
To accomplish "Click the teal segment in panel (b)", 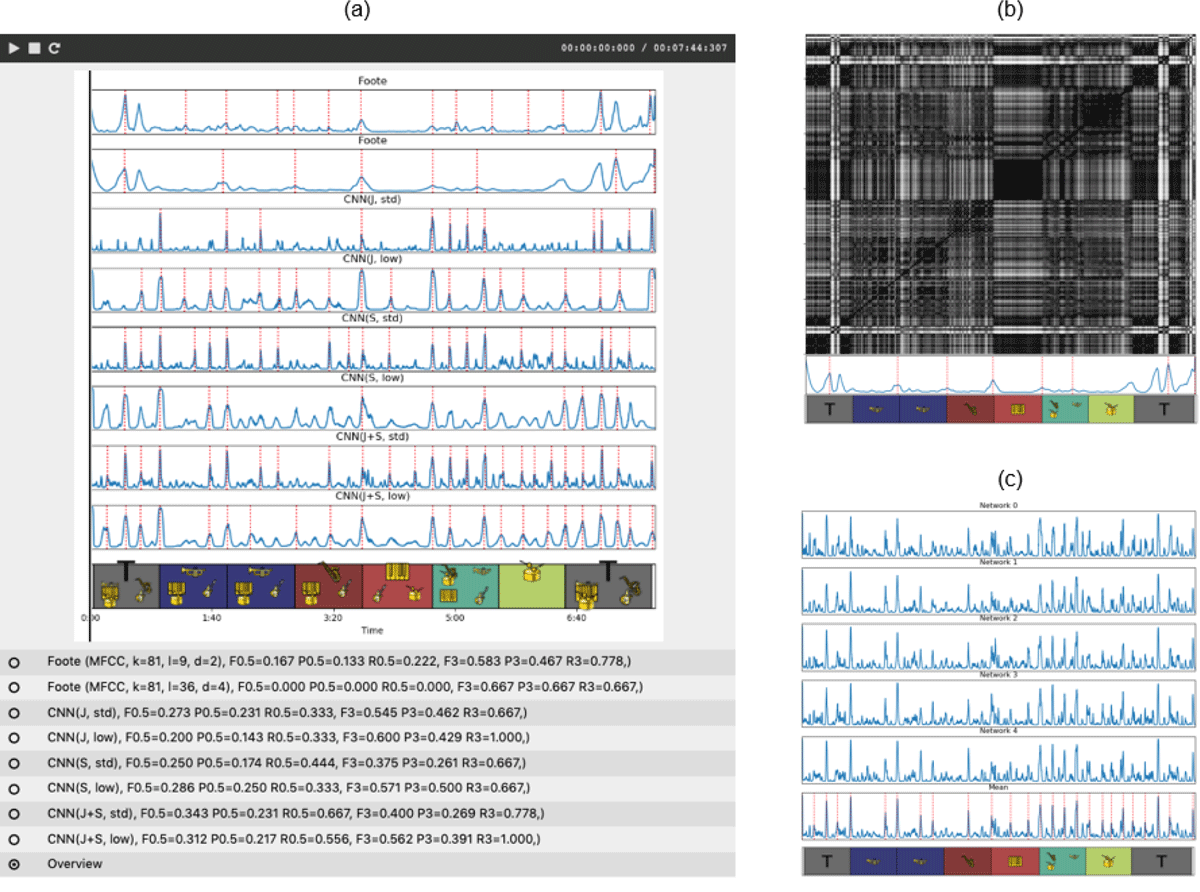I will coord(1063,409).
